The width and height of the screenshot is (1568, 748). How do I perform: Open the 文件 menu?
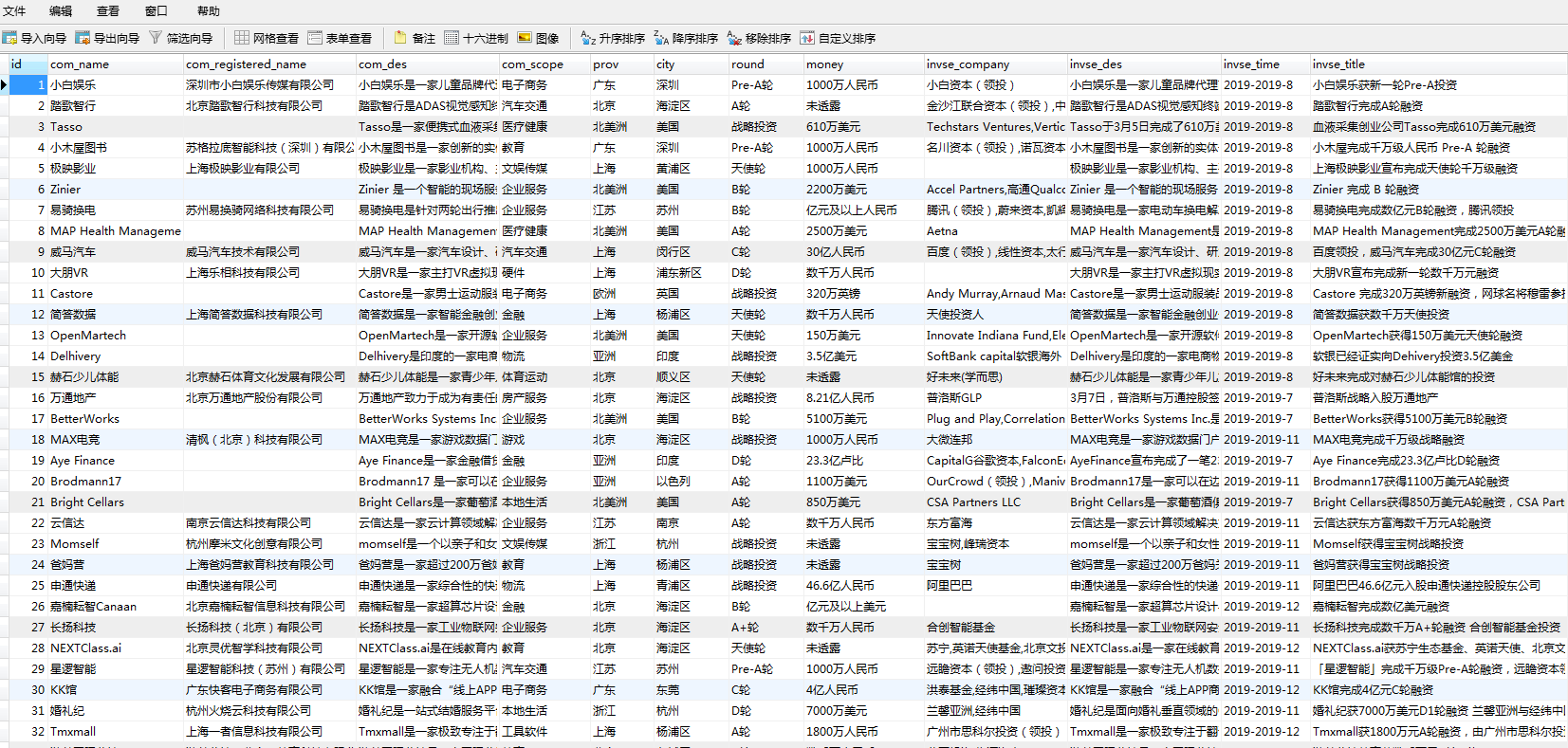coord(14,11)
